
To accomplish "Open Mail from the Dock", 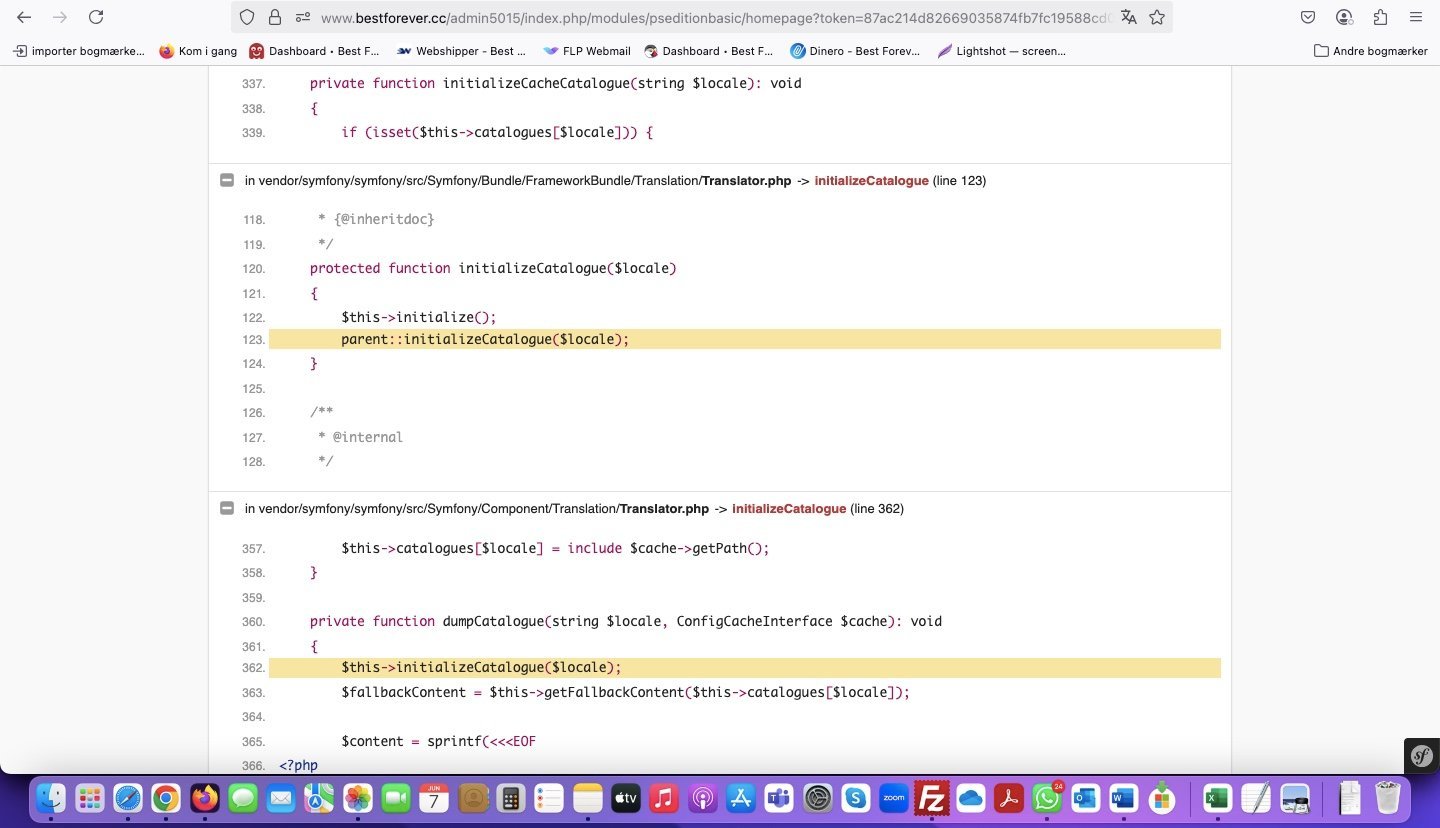I will (x=281, y=798).
